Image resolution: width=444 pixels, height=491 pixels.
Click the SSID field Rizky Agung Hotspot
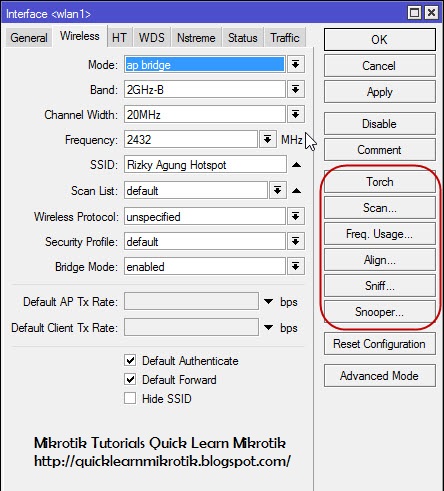coord(205,165)
